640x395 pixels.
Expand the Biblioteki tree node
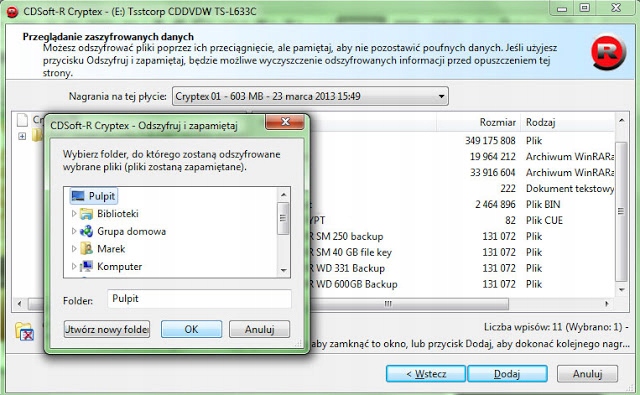click(74, 213)
